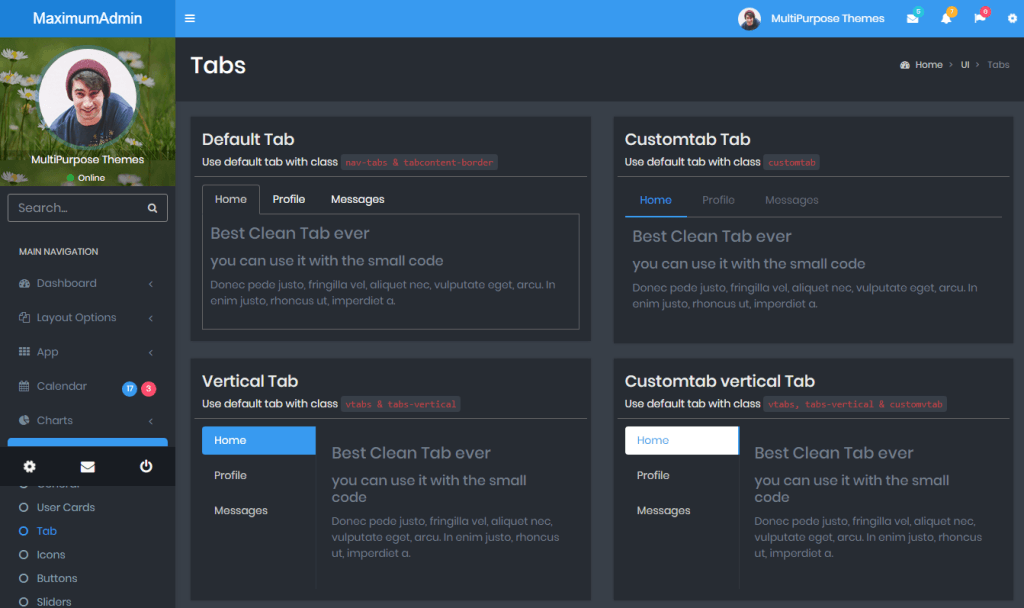Go to UI breadcrumb link
Image resolution: width=1024 pixels, height=608 pixels.
(965, 65)
